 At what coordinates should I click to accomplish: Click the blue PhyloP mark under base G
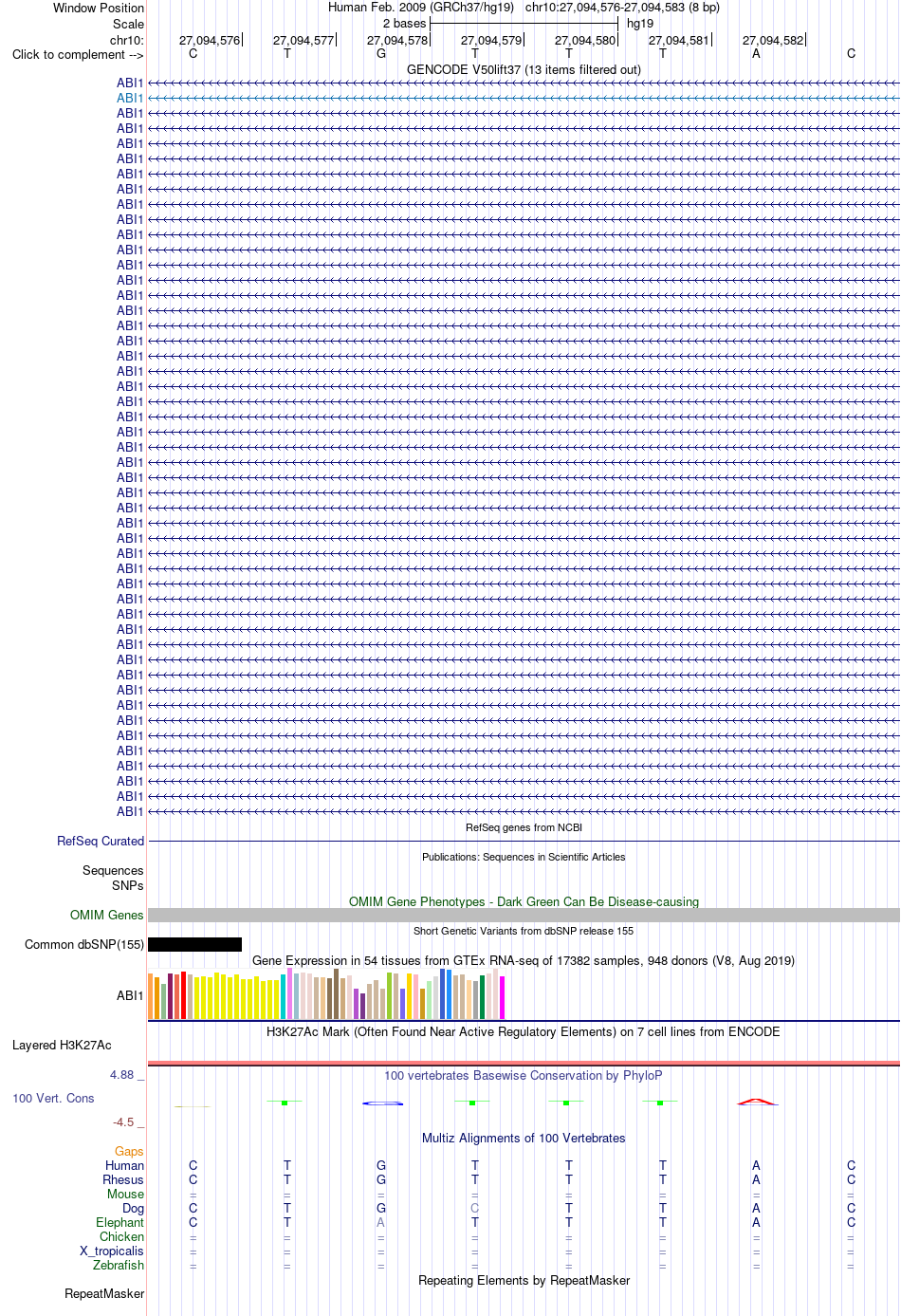382,1103
